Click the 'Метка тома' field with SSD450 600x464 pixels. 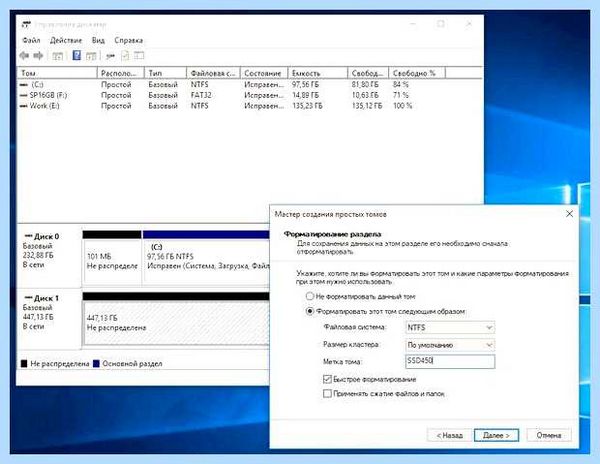click(450, 361)
